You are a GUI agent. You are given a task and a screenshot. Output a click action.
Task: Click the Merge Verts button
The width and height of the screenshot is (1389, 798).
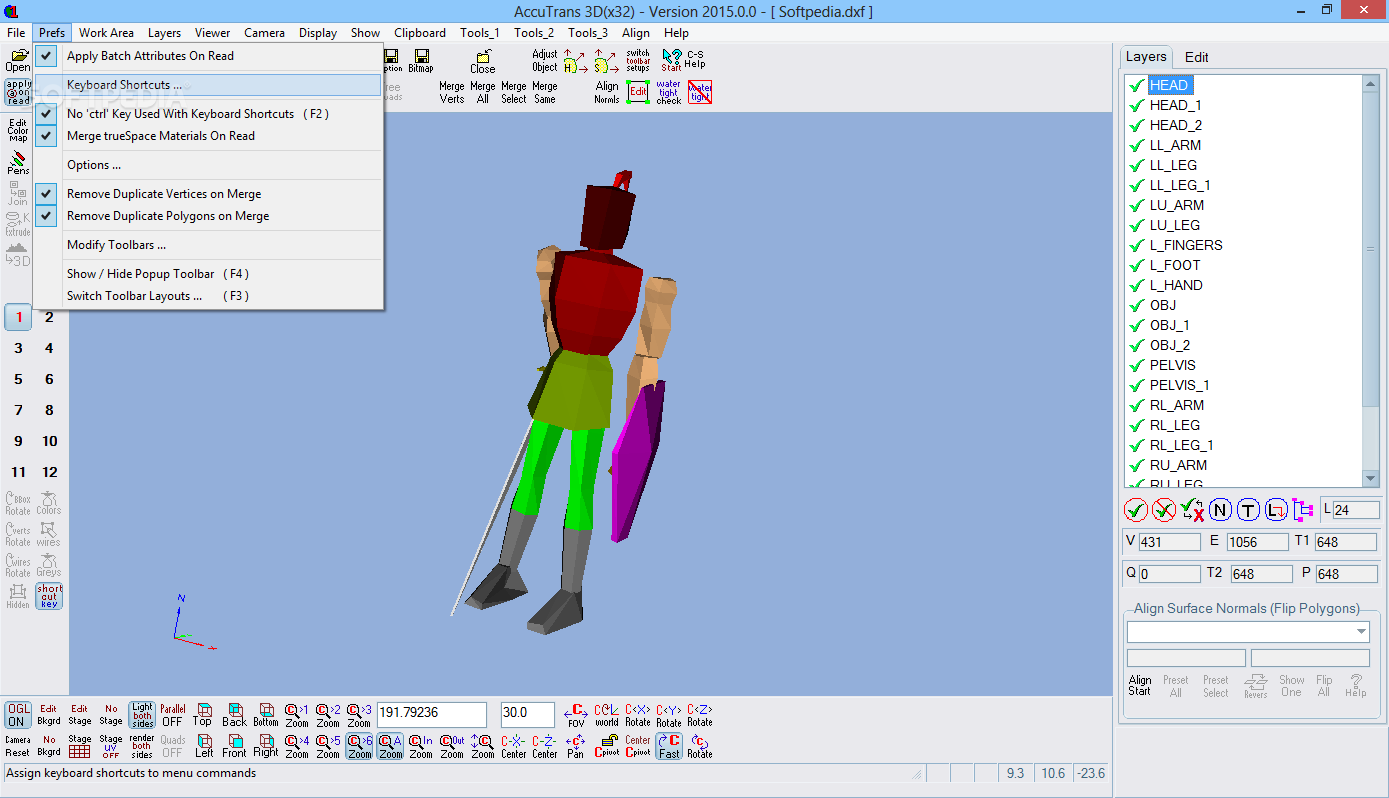point(452,92)
